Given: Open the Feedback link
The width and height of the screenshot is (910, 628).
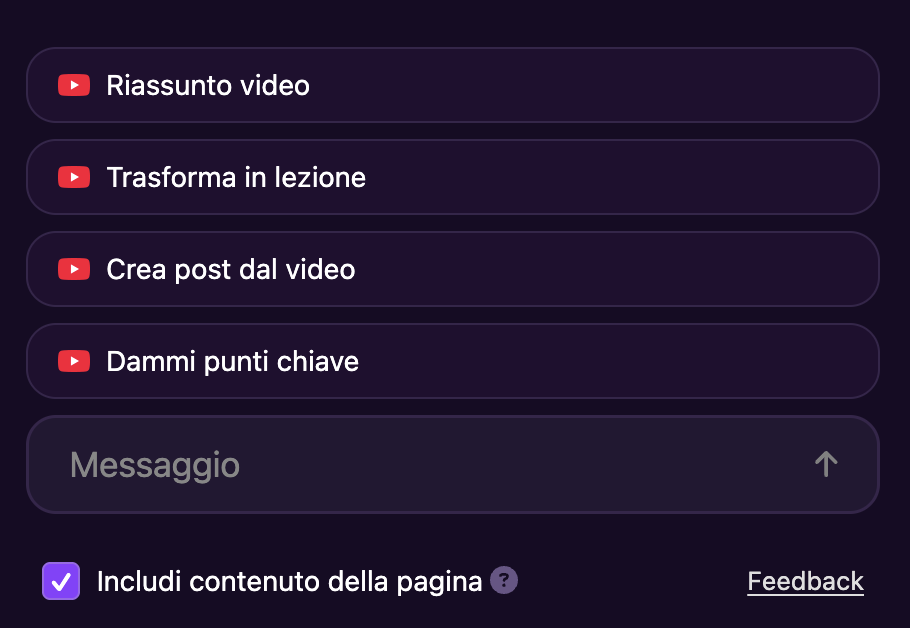Looking at the screenshot, I should click(x=805, y=581).
